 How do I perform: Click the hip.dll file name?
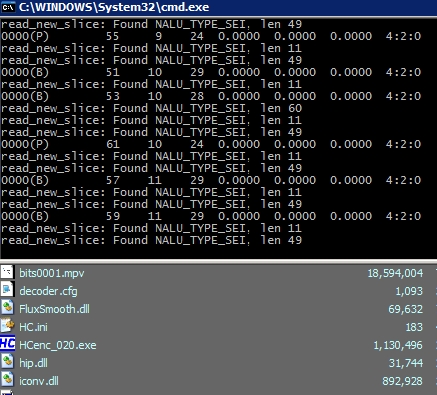click(x=33, y=363)
